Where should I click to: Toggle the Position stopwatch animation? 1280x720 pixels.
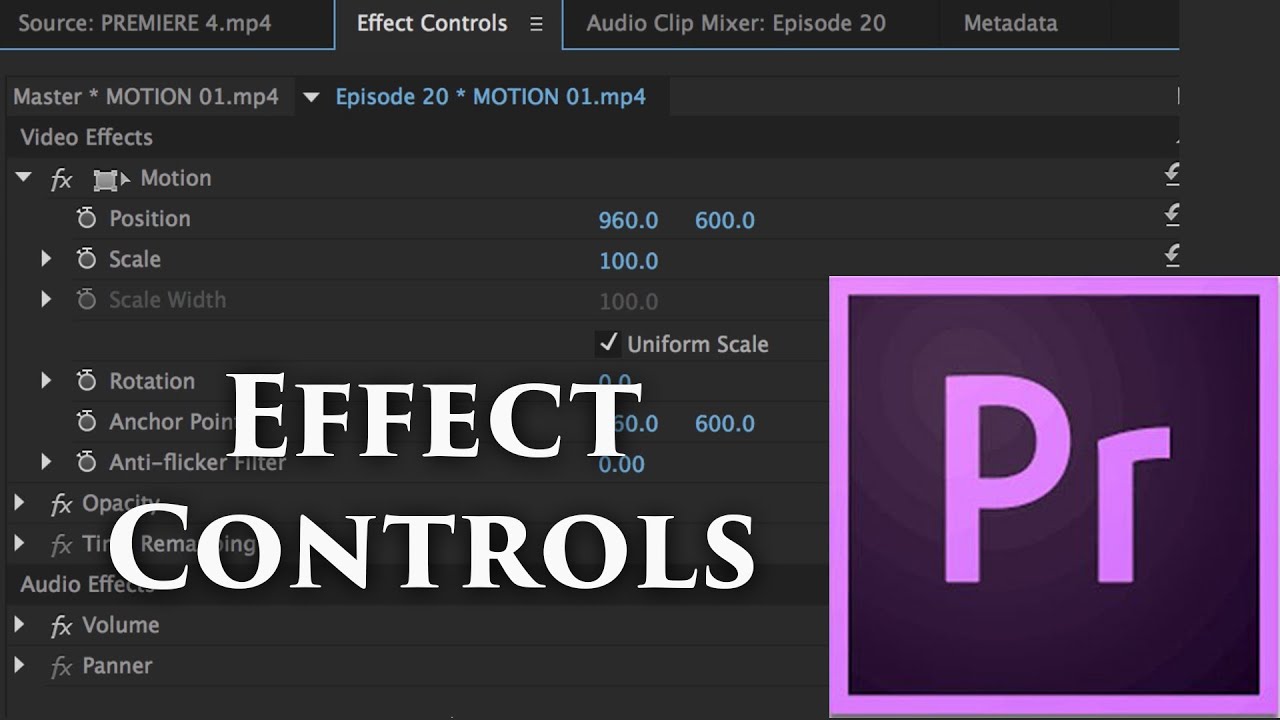point(87,219)
